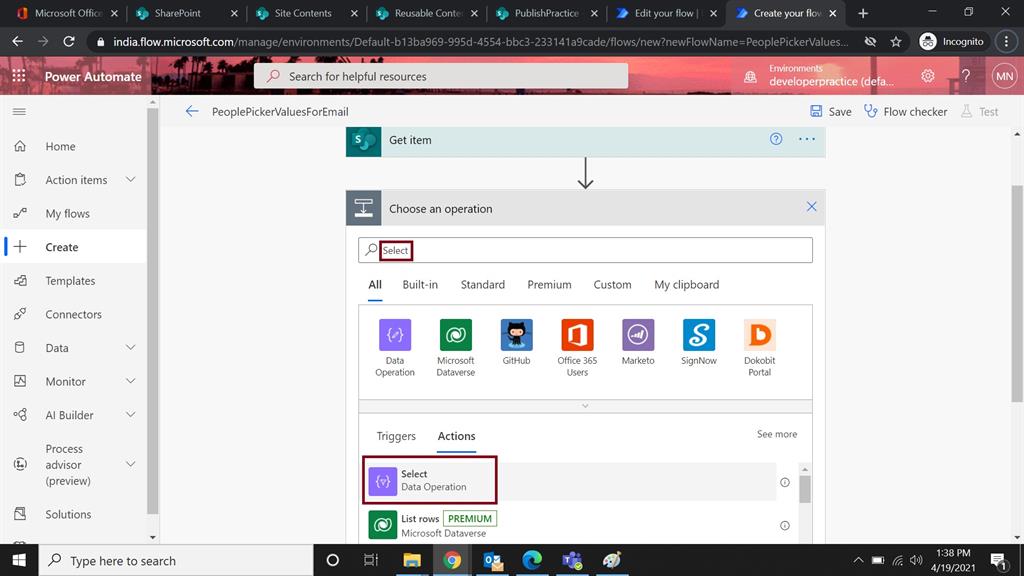
Task: Switch to the Custom tab
Action: click(612, 285)
